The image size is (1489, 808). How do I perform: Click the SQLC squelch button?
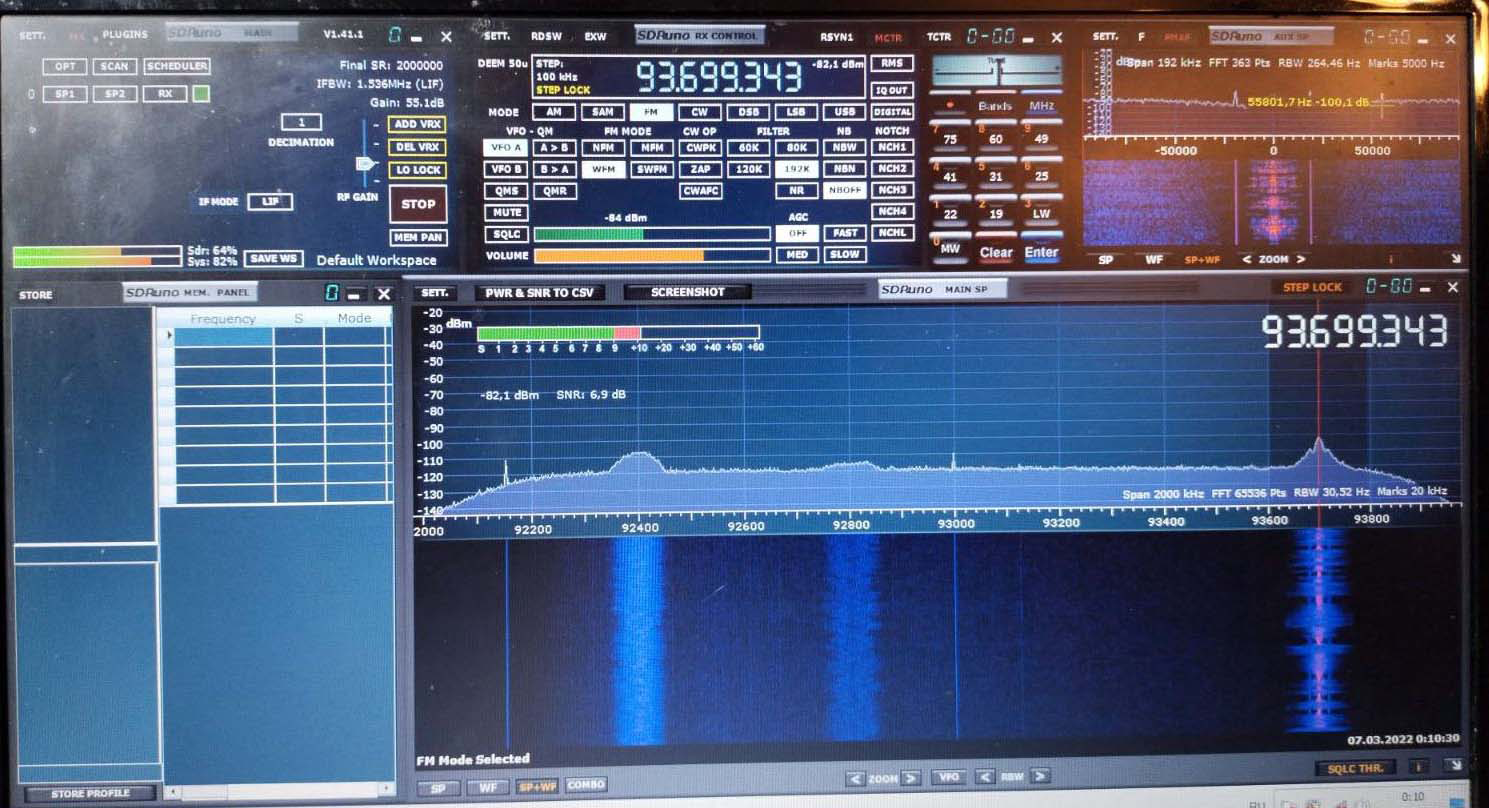point(507,234)
